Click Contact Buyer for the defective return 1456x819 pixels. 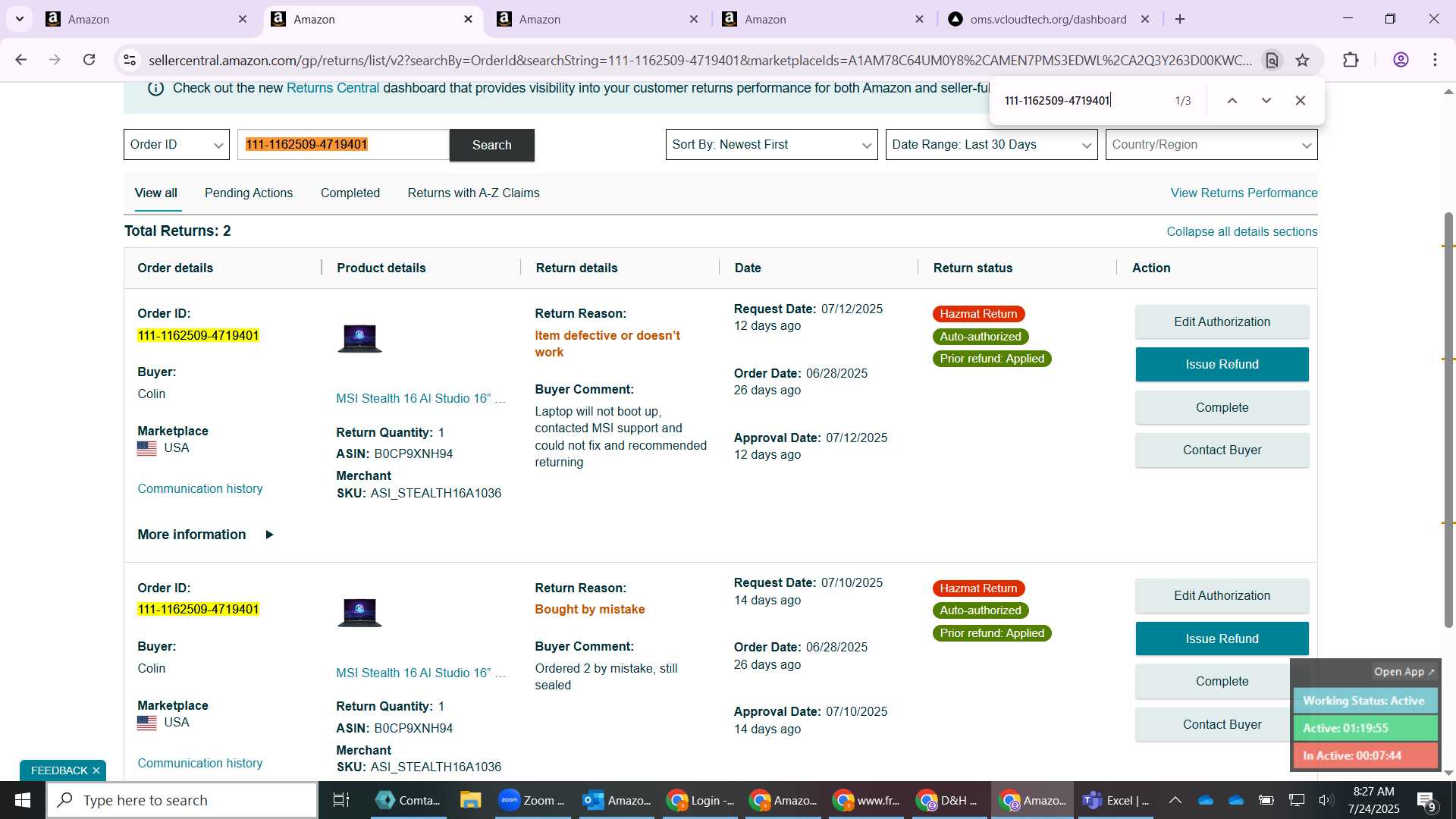coord(1222,450)
